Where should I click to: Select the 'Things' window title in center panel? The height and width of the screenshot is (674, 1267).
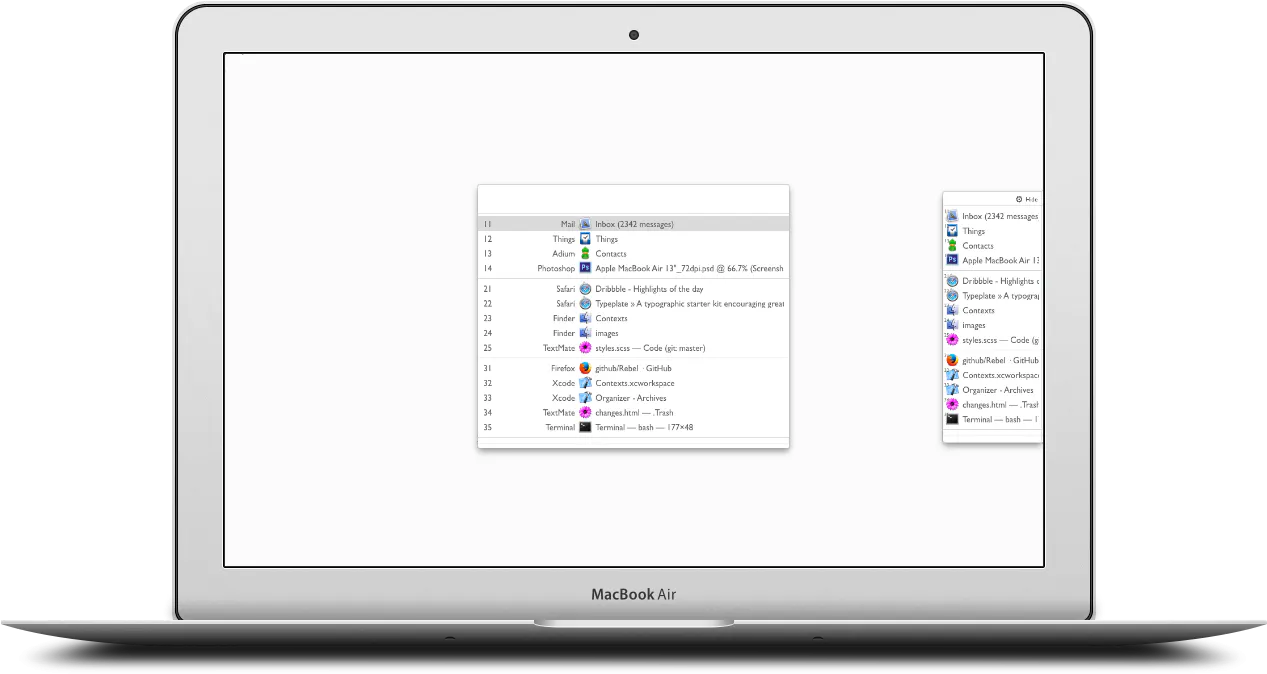[606, 239]
